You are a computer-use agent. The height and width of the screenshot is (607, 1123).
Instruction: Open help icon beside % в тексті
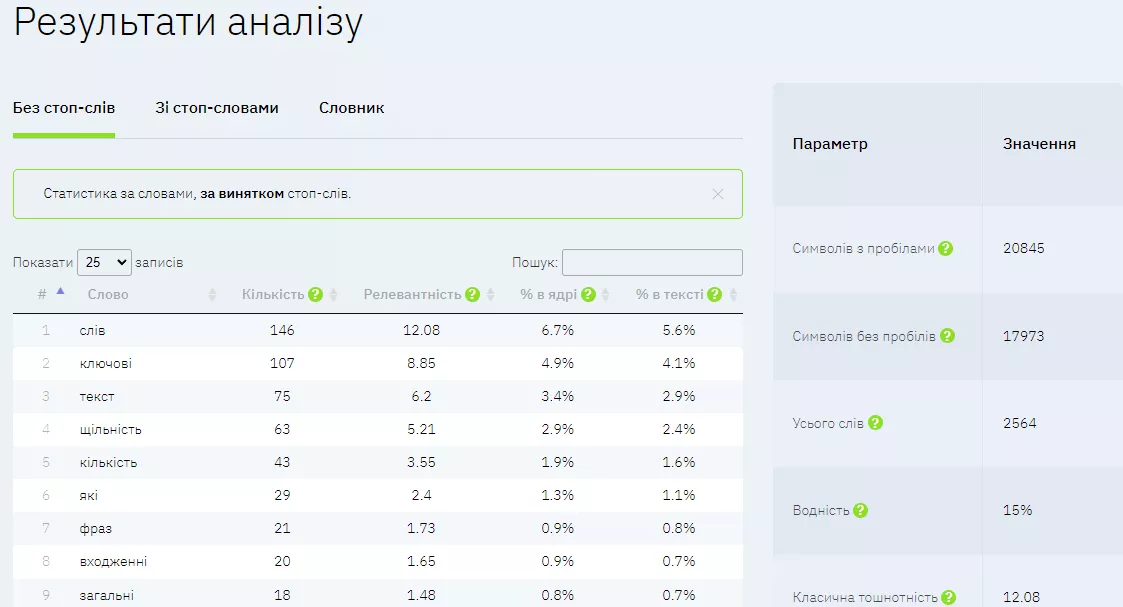coord(714,294)
